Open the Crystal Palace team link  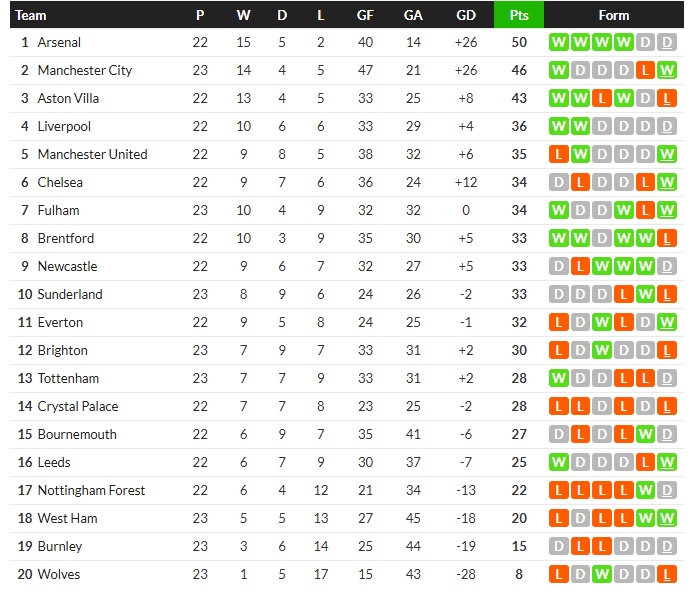77,407
